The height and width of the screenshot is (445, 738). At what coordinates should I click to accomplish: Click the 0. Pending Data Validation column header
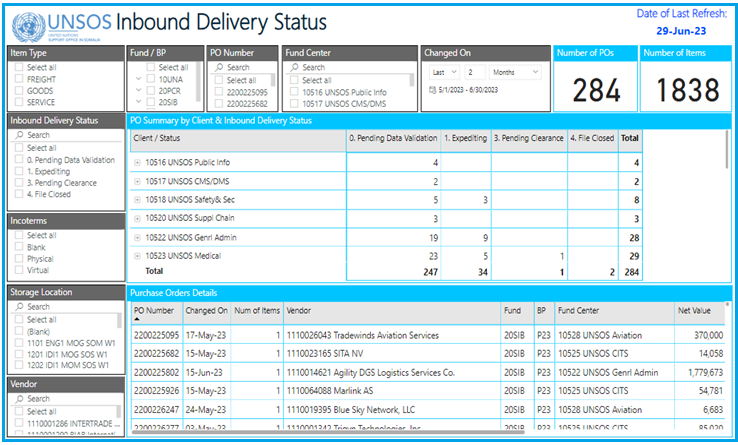[x=393, y=138]
